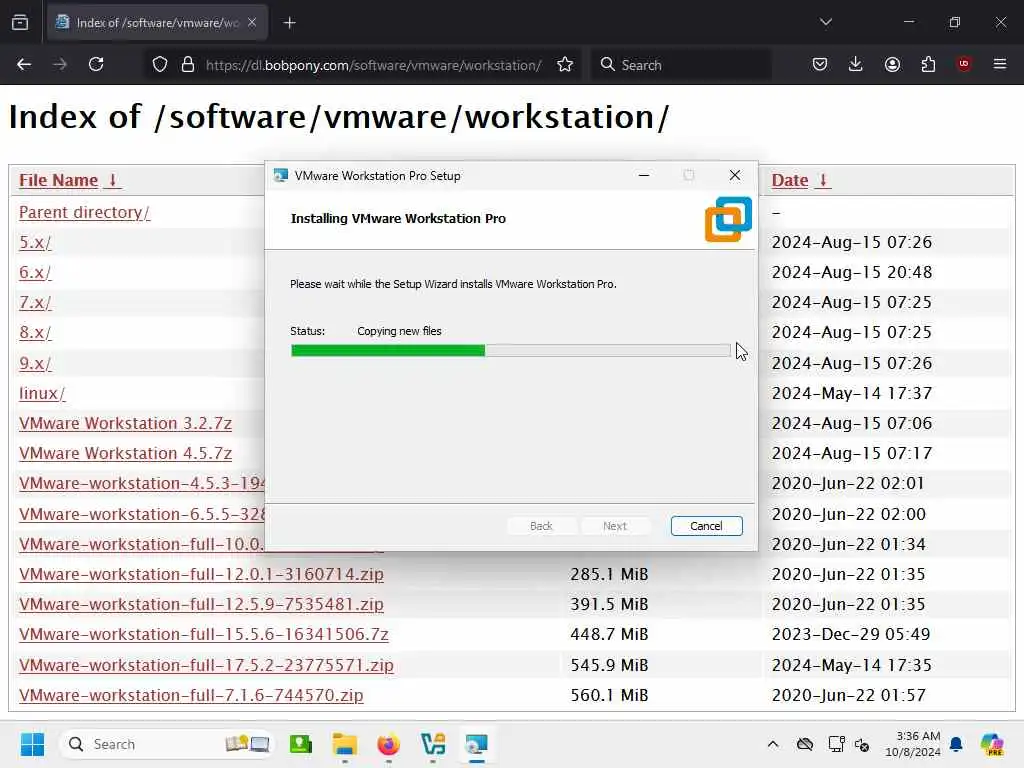Download VMware-workstation-full-12.0.1-3160714.zip
The height and width of the screenshot is (768, 1024).
201,574
